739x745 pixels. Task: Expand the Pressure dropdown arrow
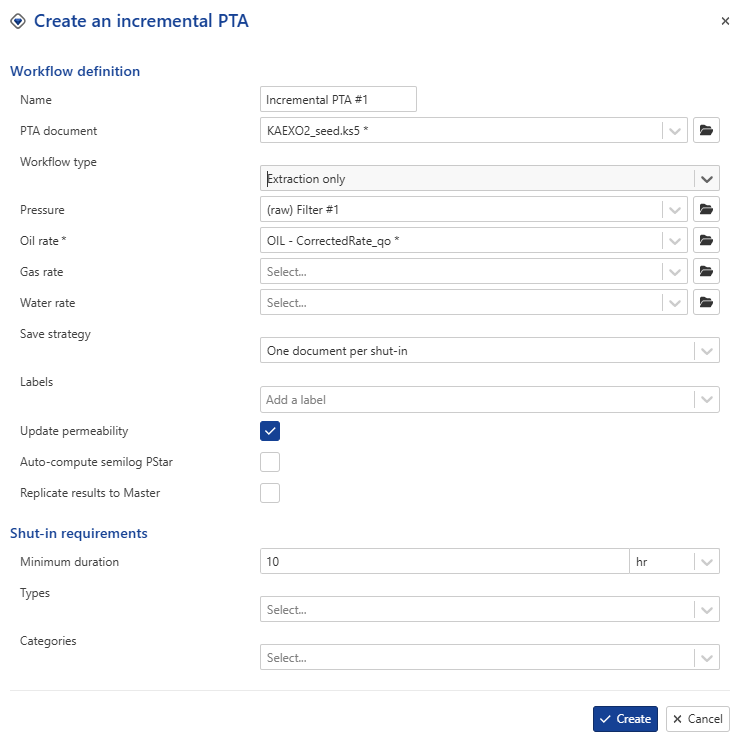[674, 210]
